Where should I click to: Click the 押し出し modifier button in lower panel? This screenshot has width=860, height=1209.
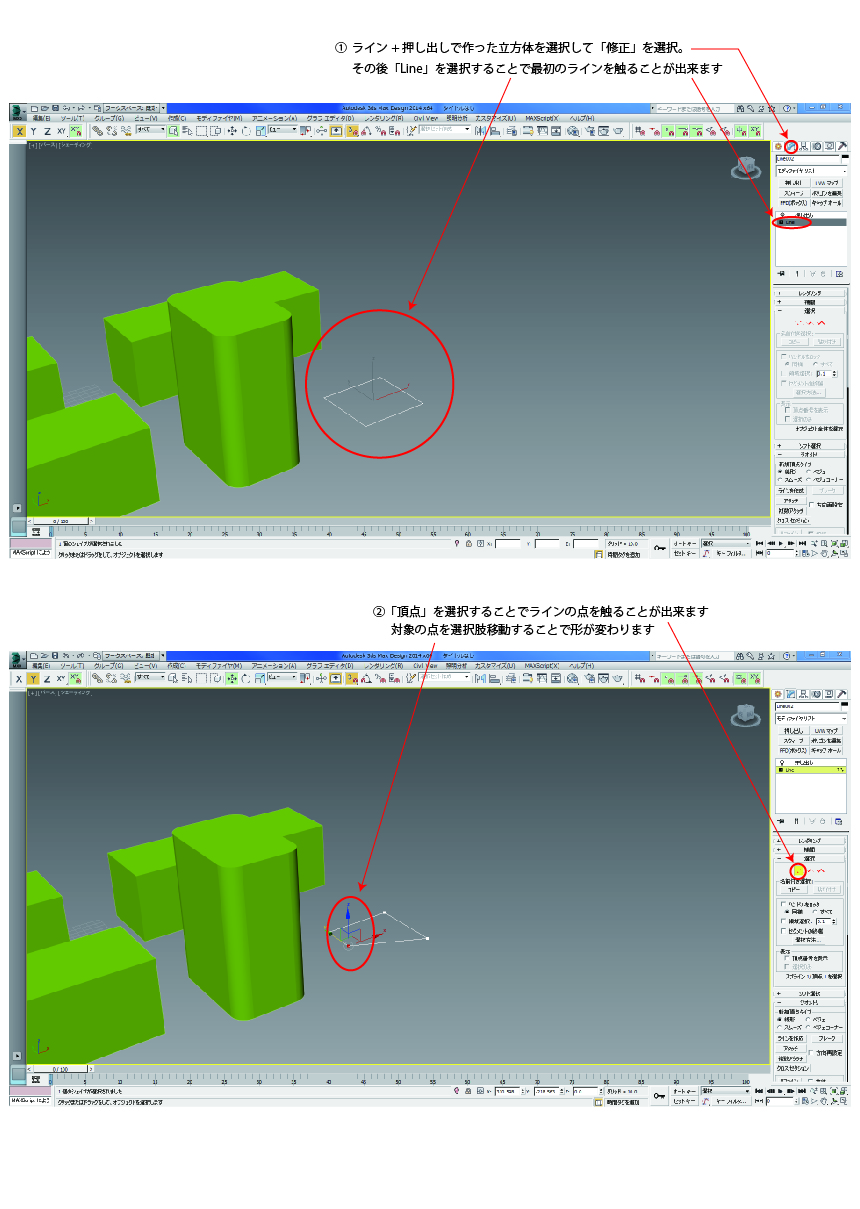coord(794,731)
